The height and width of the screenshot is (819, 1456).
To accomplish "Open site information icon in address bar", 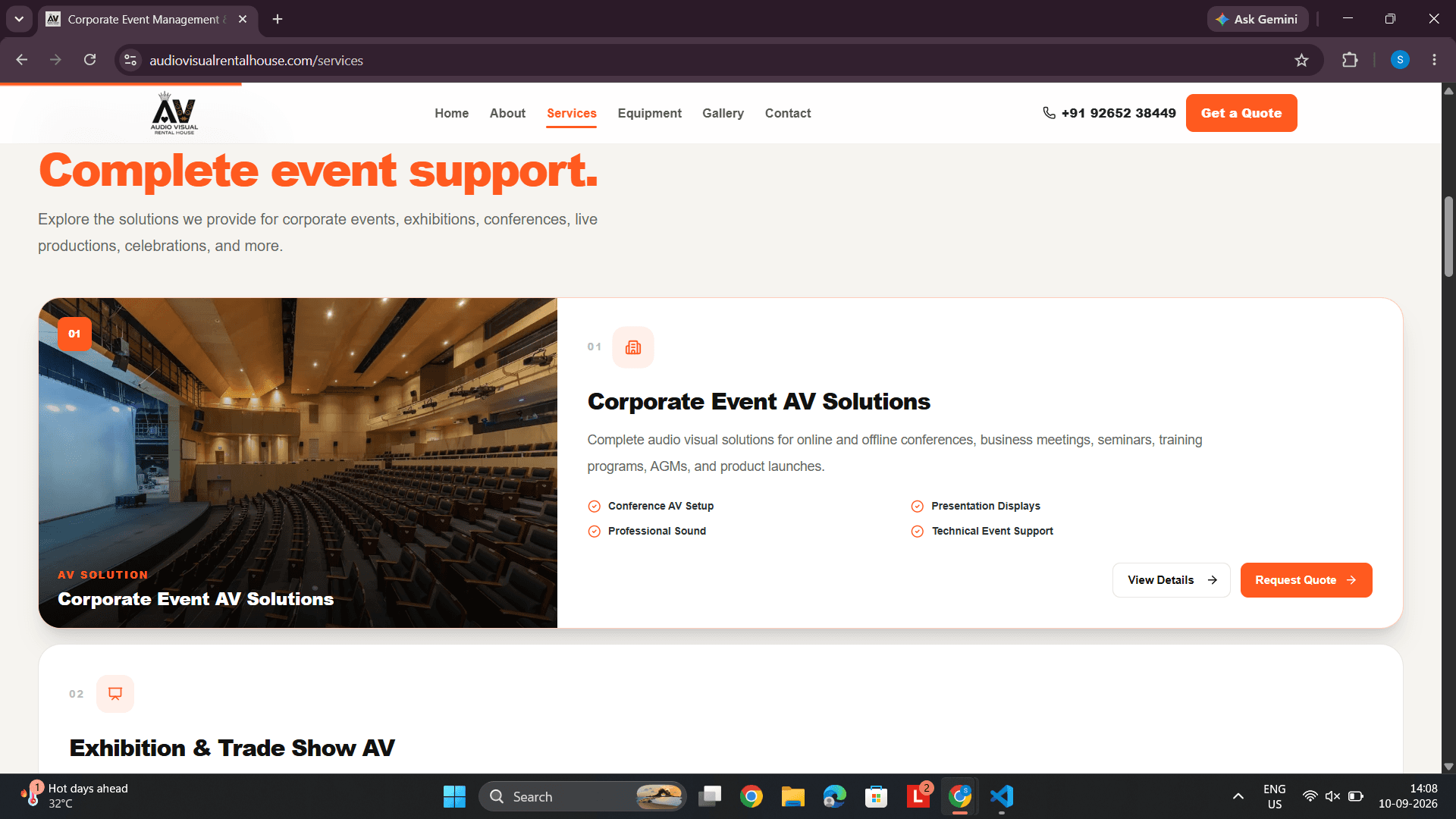I will point(130,60).
